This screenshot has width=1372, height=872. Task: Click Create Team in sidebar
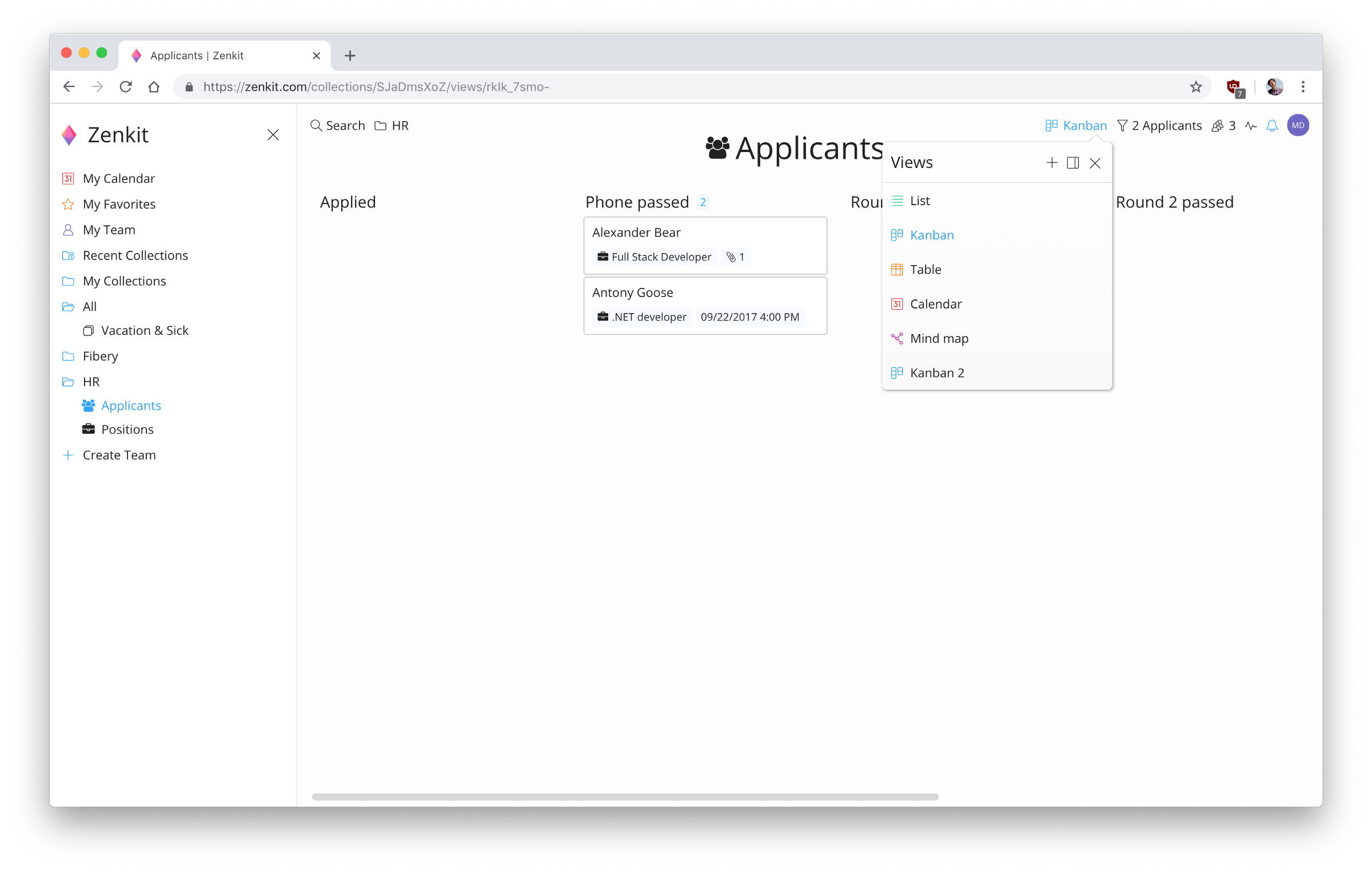click(x=118, y=455)
